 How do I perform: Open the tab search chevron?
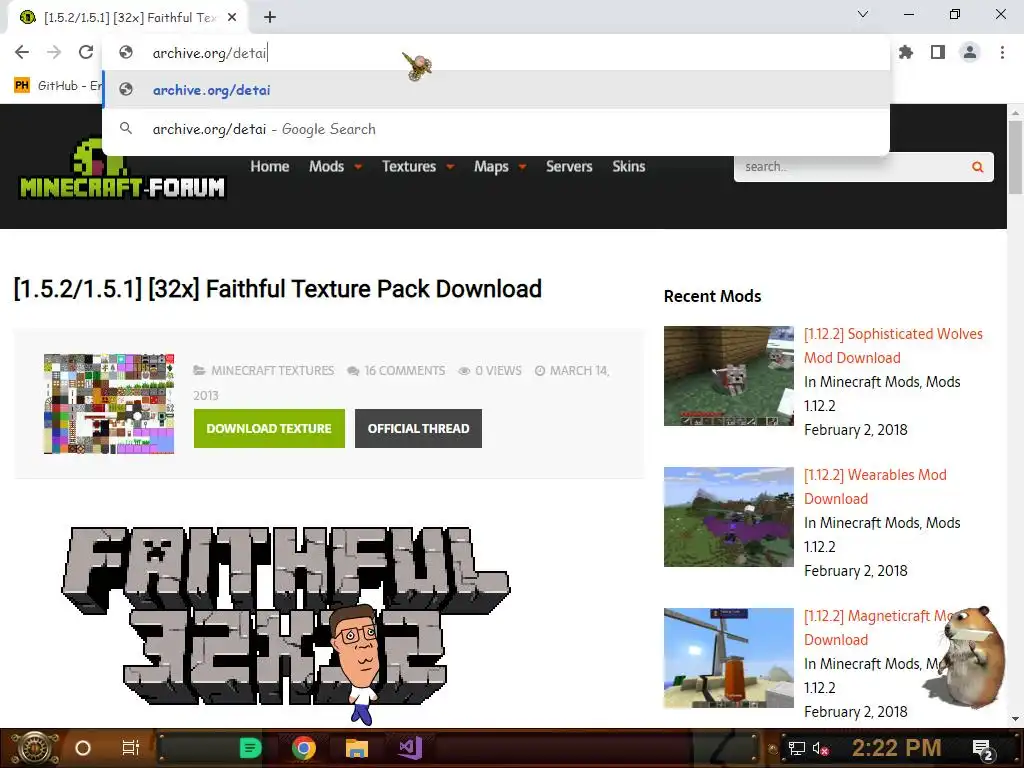coord(863,14)
